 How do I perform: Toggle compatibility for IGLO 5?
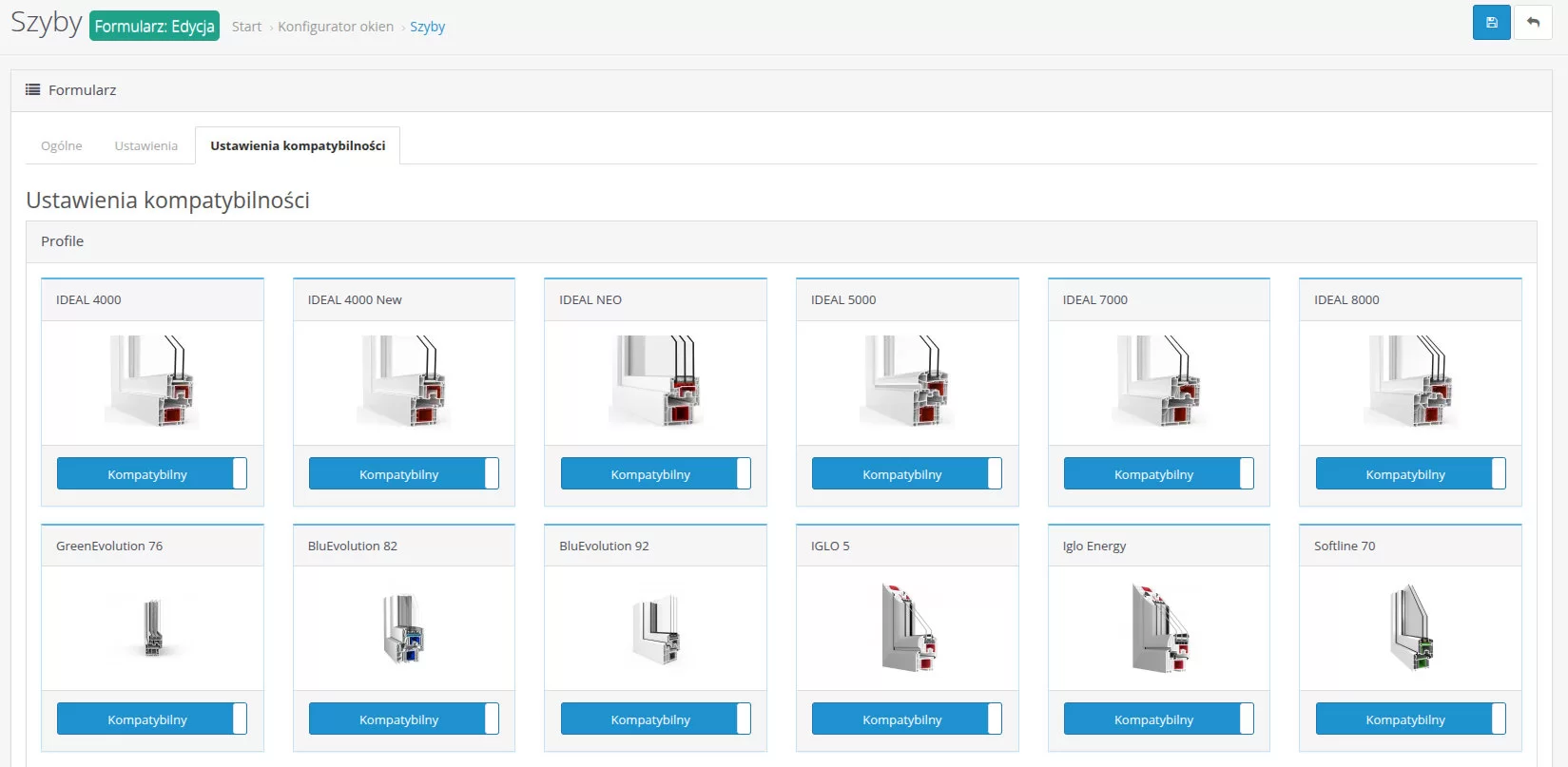click(907, 719)
